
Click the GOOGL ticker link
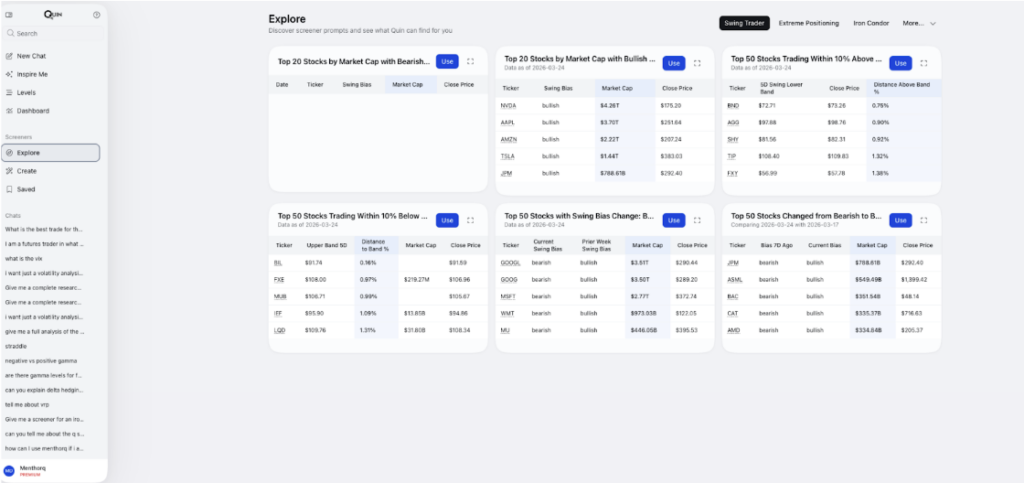click(x=511, y=262)
